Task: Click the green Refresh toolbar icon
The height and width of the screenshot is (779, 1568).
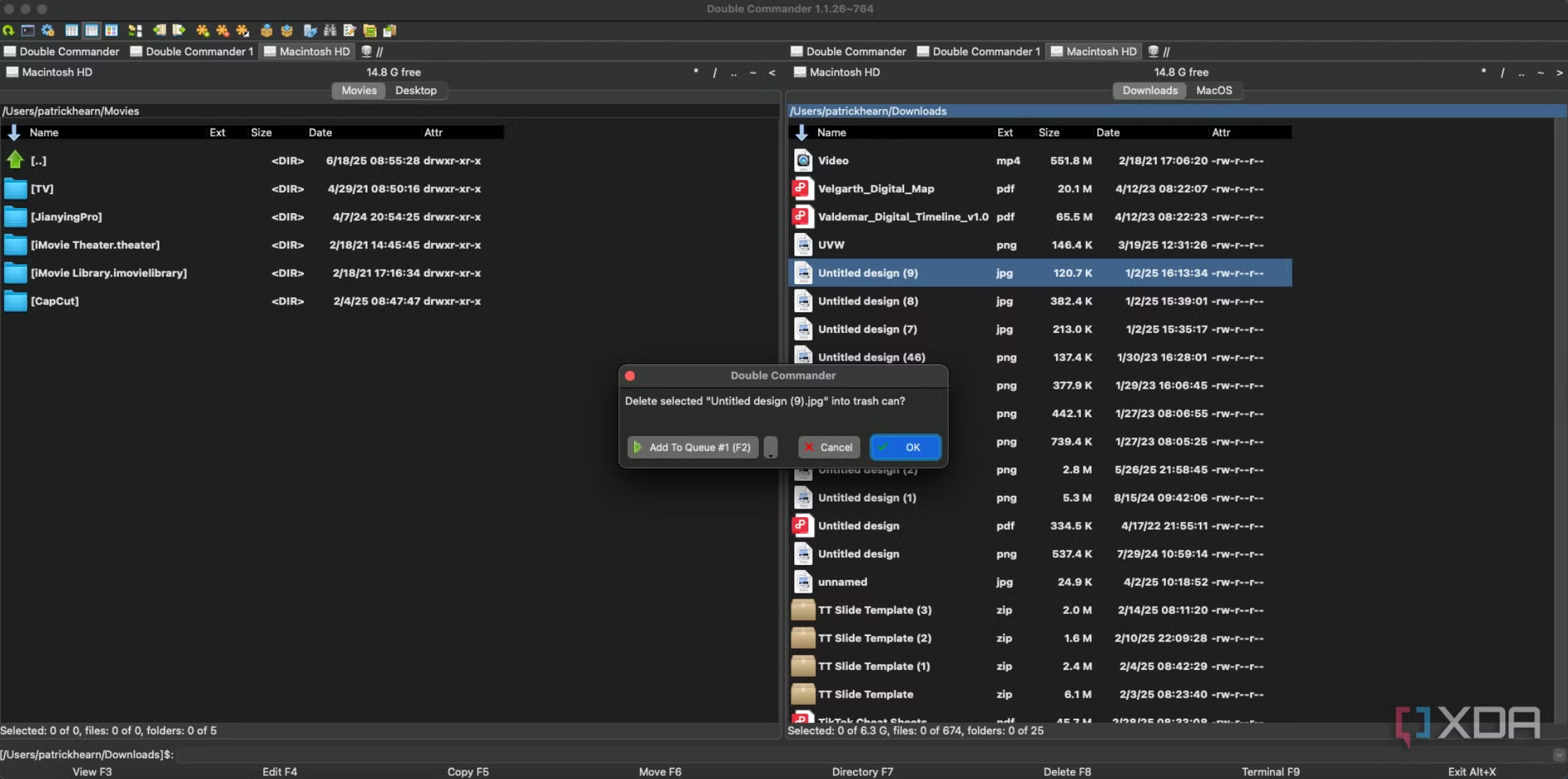Action: click(x=8, y=30)
